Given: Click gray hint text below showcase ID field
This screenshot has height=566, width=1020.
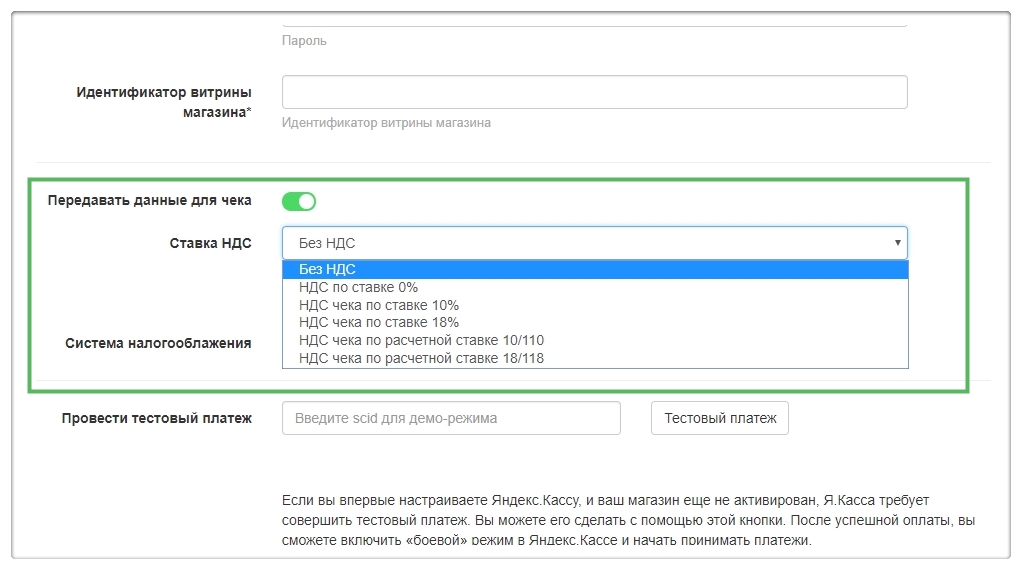Looking at the screenshot, I should tap(386, 123).
